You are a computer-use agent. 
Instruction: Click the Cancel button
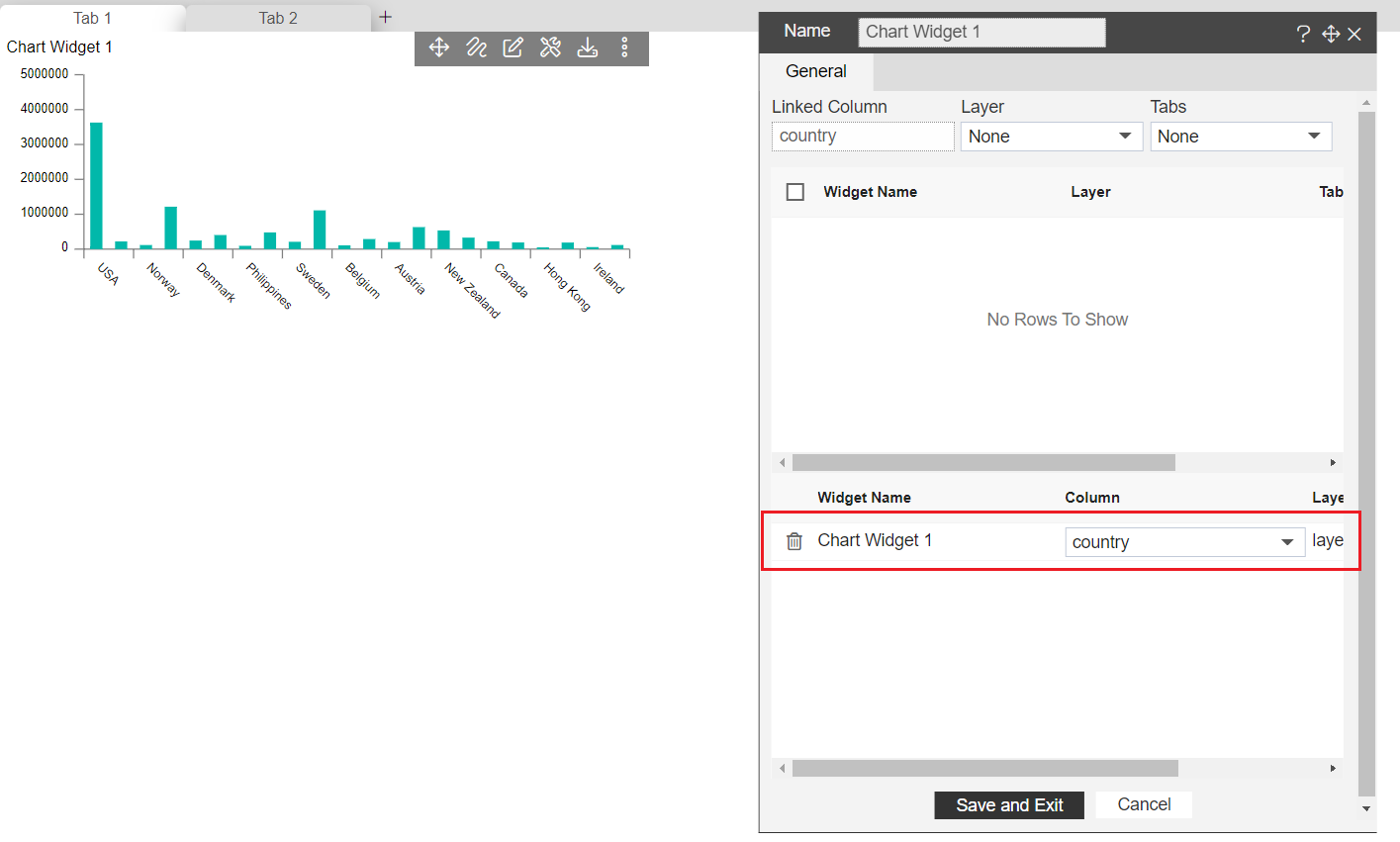[1144, 804]
